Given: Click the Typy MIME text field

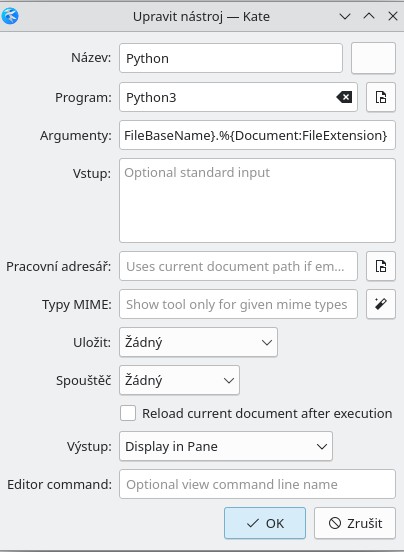Looking at the screenshot, I should (238, 304).
